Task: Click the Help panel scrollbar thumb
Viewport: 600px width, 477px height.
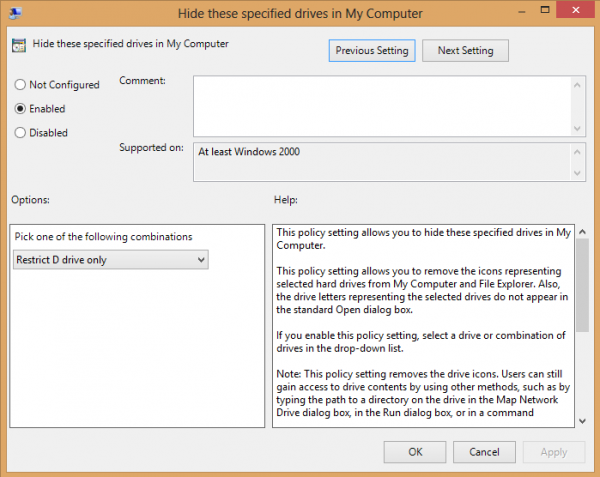Action: pyautogui.click(x=582, y=285)
